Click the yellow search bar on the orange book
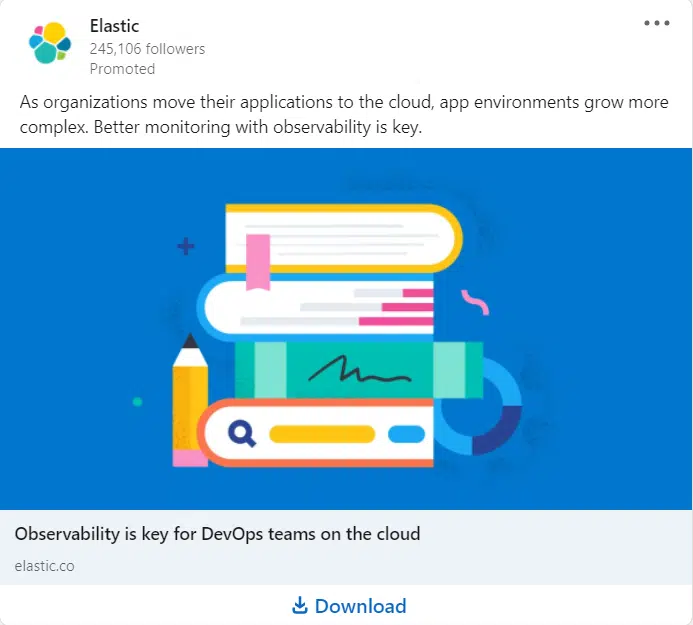 tap(322, 434)
